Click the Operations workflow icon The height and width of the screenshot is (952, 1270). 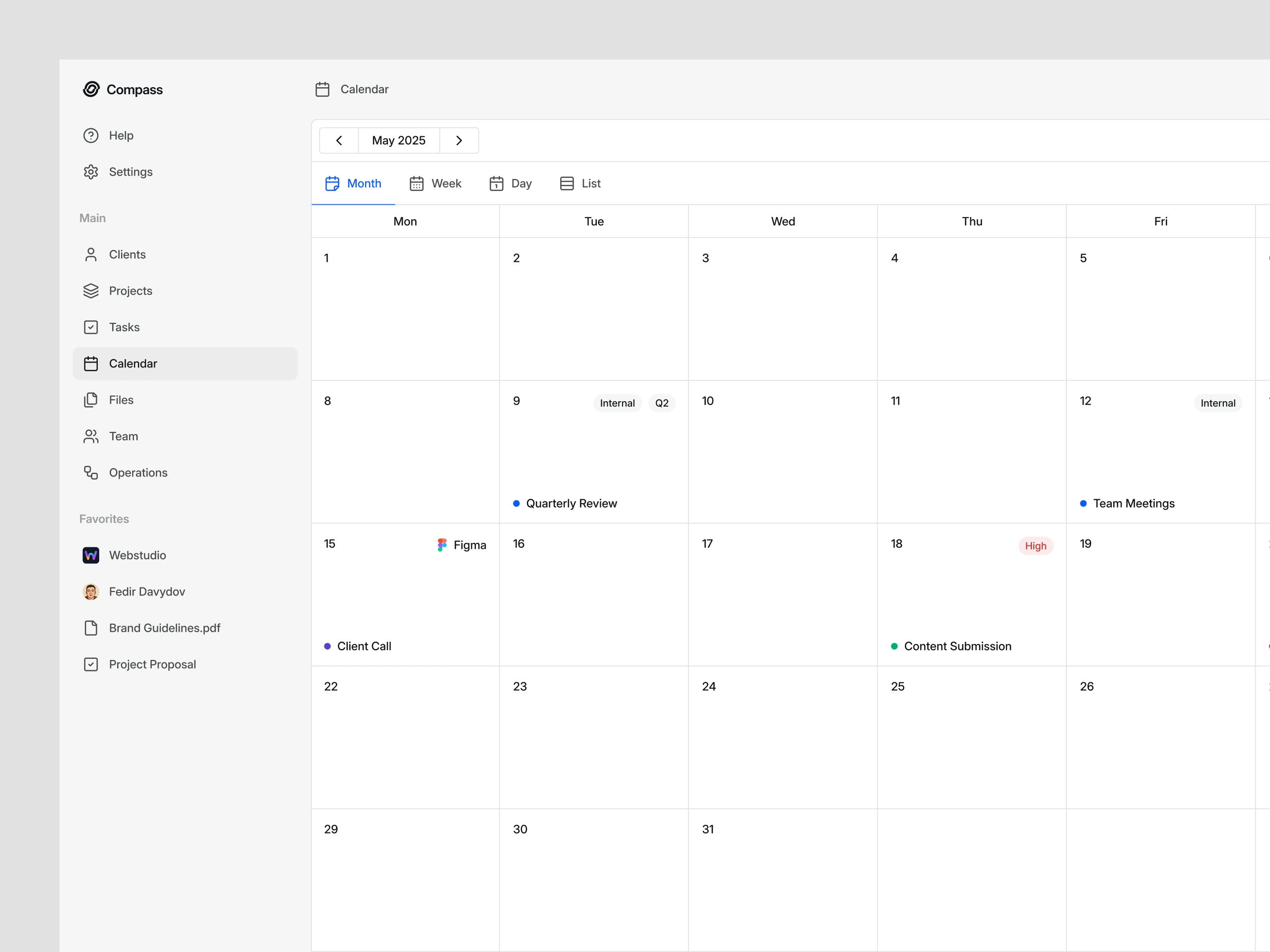pos(91,473)
